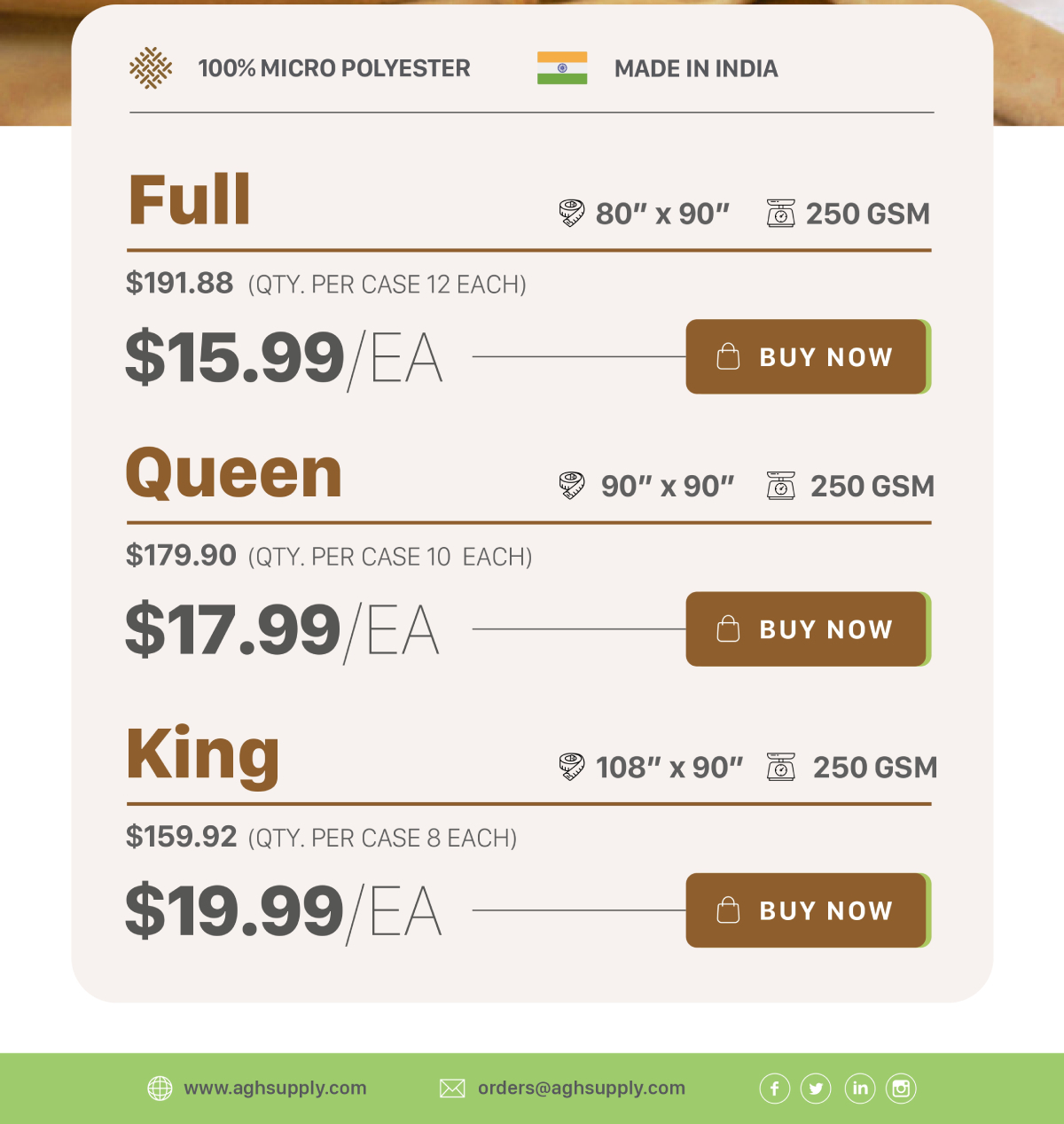This screenshot has width=1064, height=1124.
Task: Click the Full size heading
Action: 190,200
